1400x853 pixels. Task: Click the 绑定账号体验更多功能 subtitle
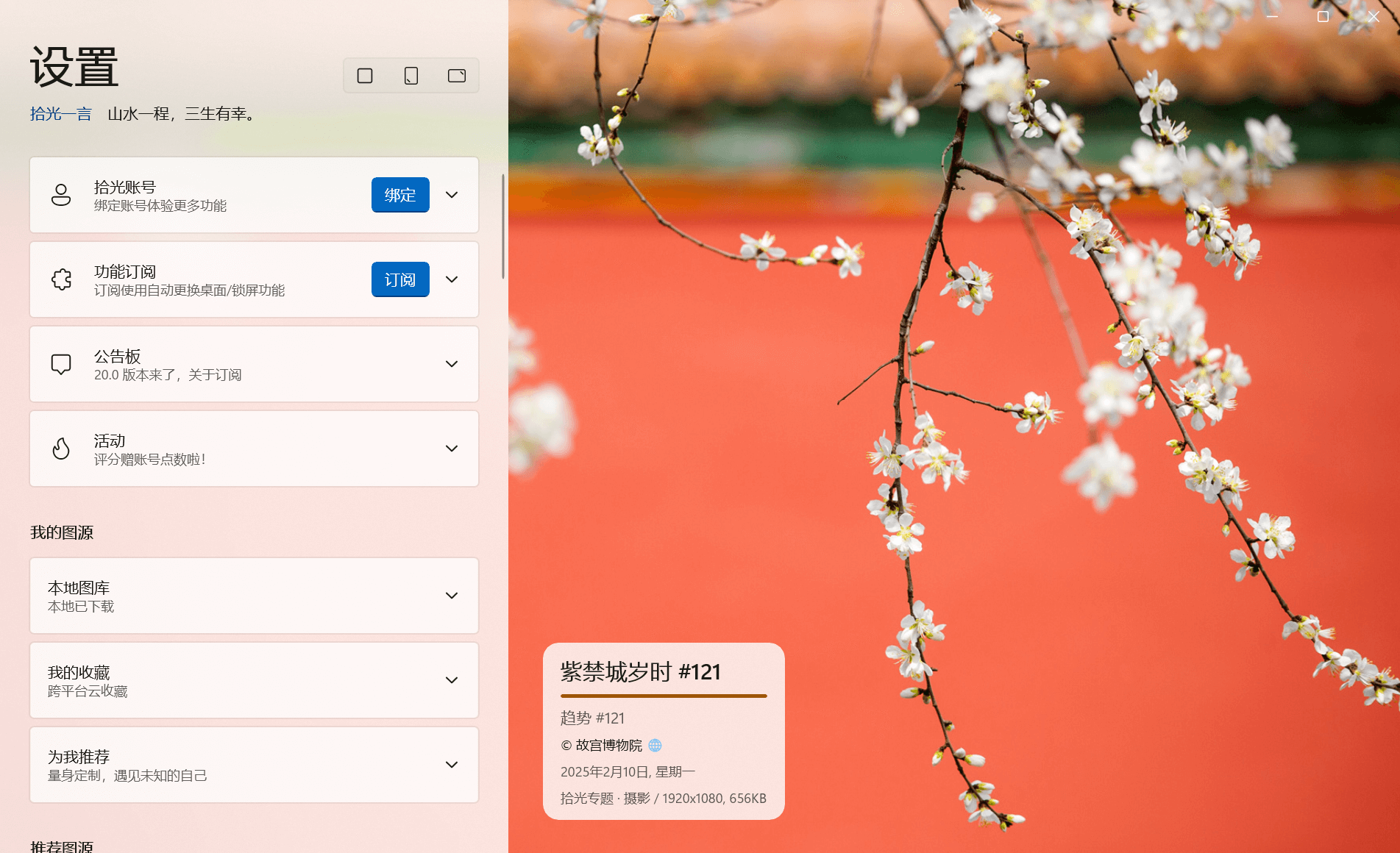pos(160,206)
